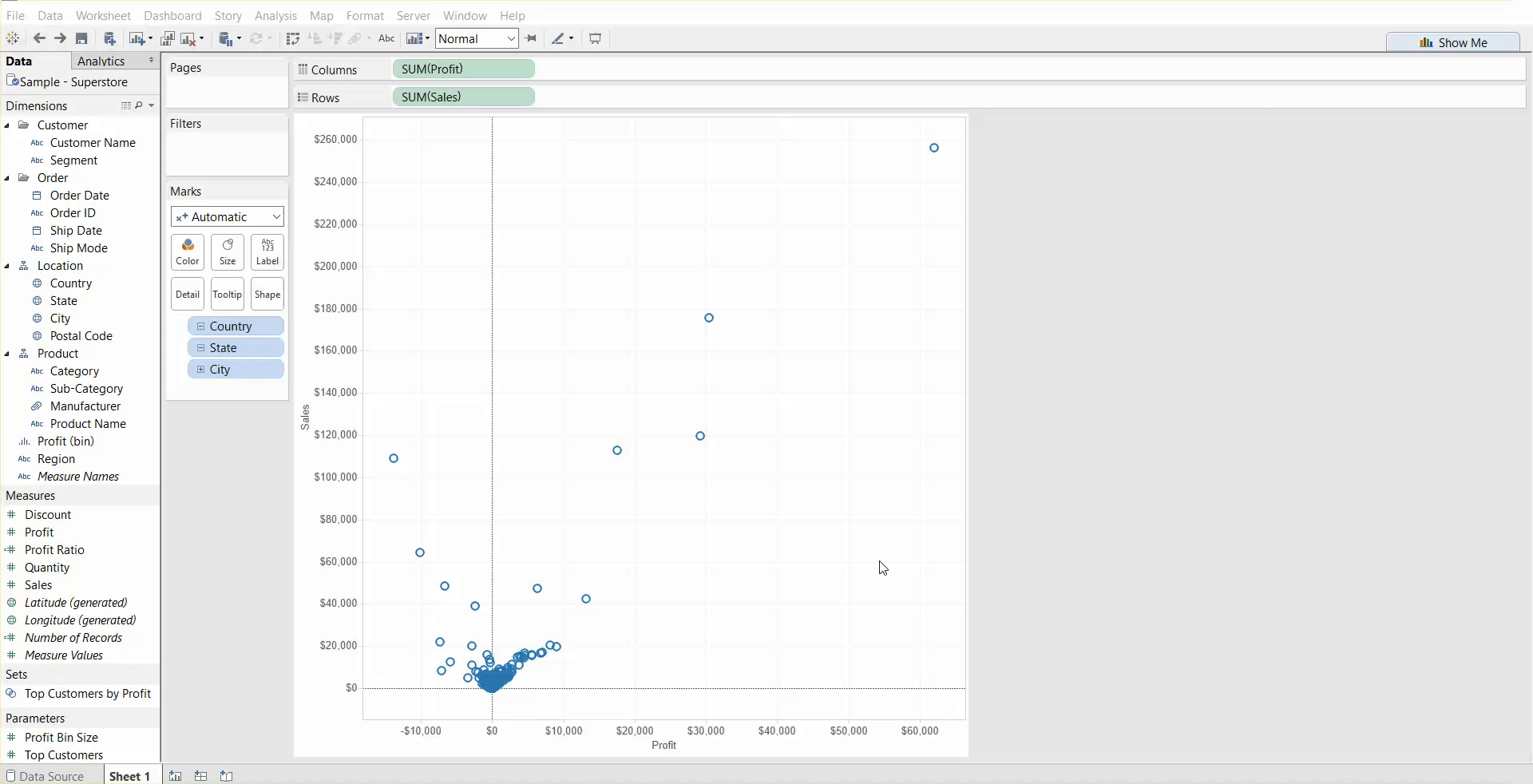This screenshot has height=784, width=1533.
Task: Collapse the Country pill on Marks card
Action: pyautogui.click(x=200, y=327)
